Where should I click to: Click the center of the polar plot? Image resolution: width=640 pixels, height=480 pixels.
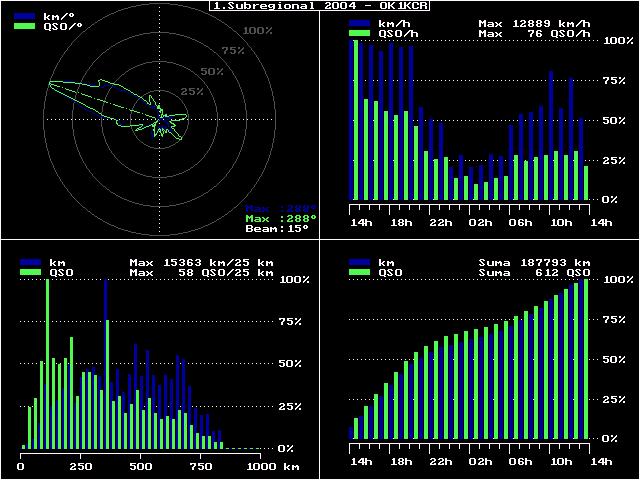tap(162, 119)
